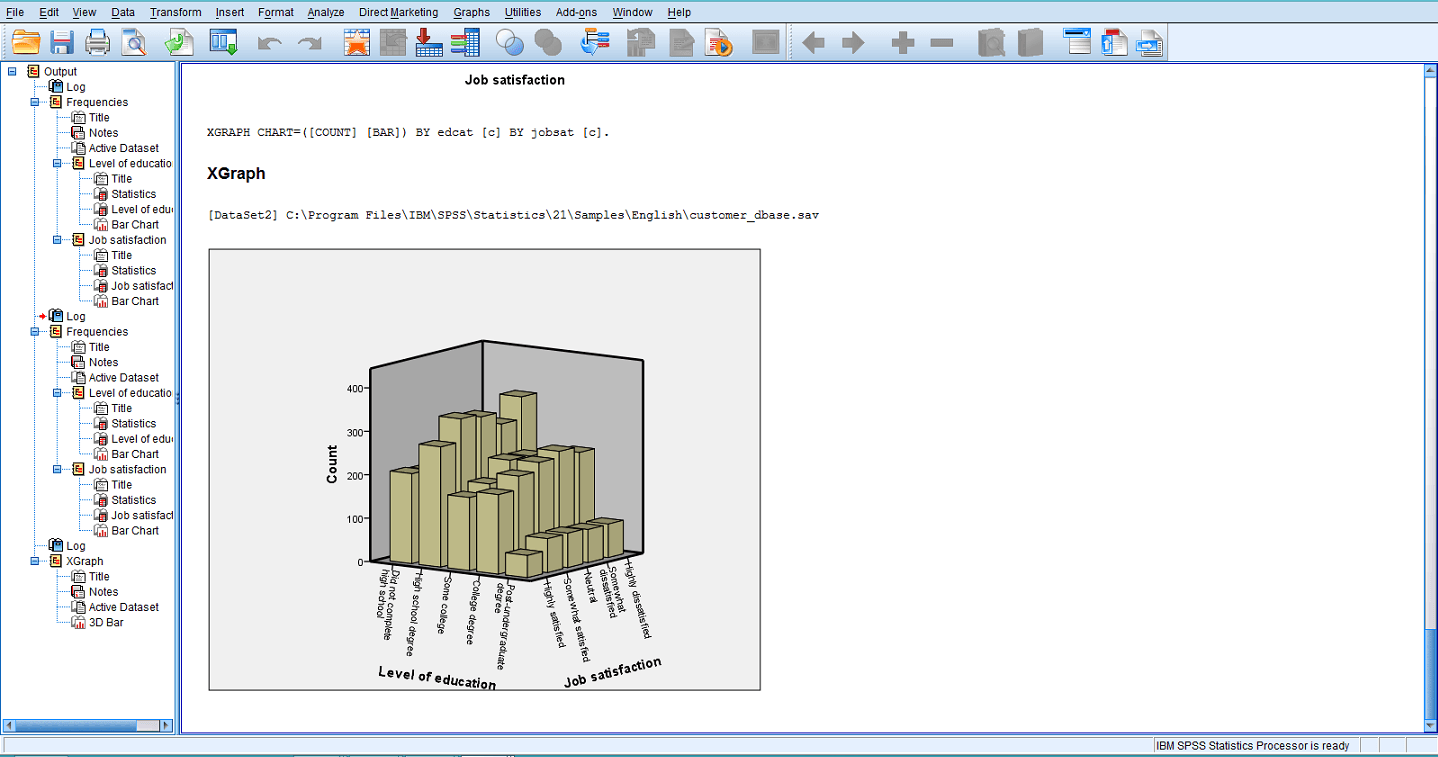Open the Analyze menu
This screenshot has height=757, width=1438.
pyautogui.click(x=326, y=12)
